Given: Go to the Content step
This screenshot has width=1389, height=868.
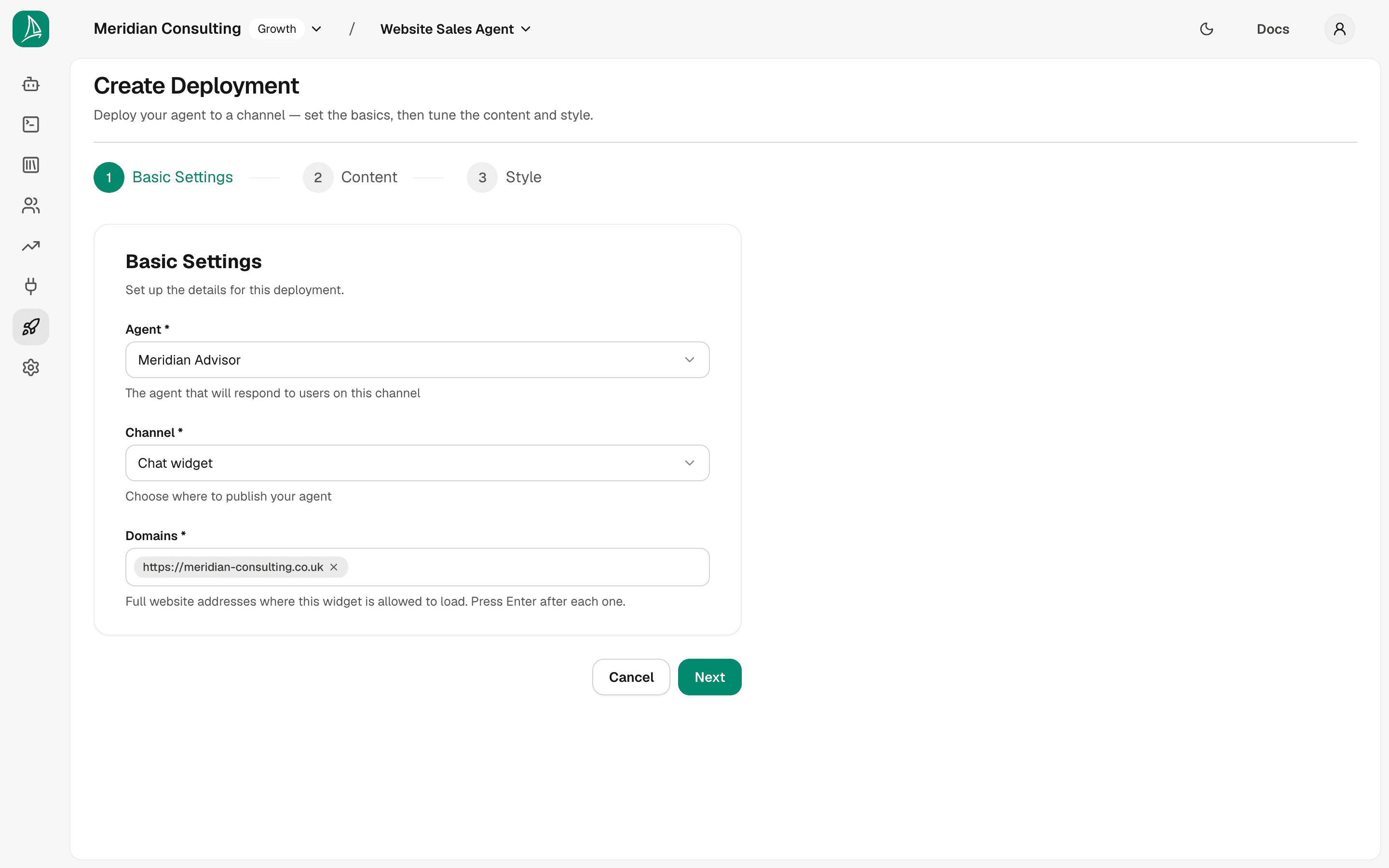Looking at the screenshot, I should (x=350, y=177).
